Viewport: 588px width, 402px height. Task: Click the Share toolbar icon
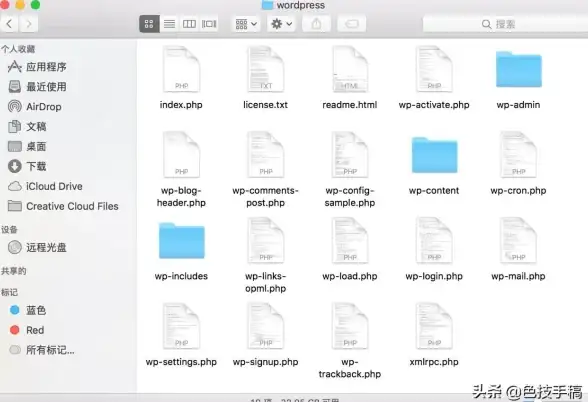click(x=316, y=24)
